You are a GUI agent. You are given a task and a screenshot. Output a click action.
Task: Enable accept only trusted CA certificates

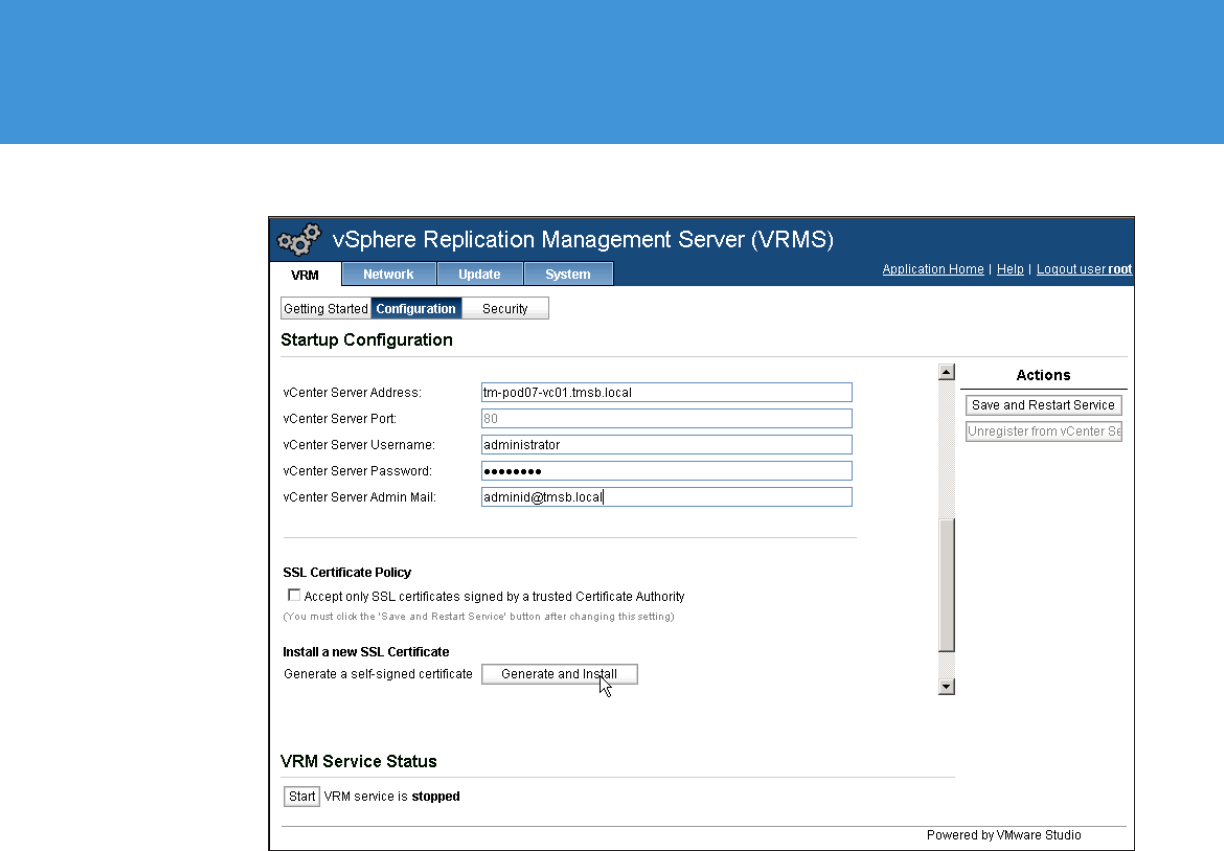294,595
